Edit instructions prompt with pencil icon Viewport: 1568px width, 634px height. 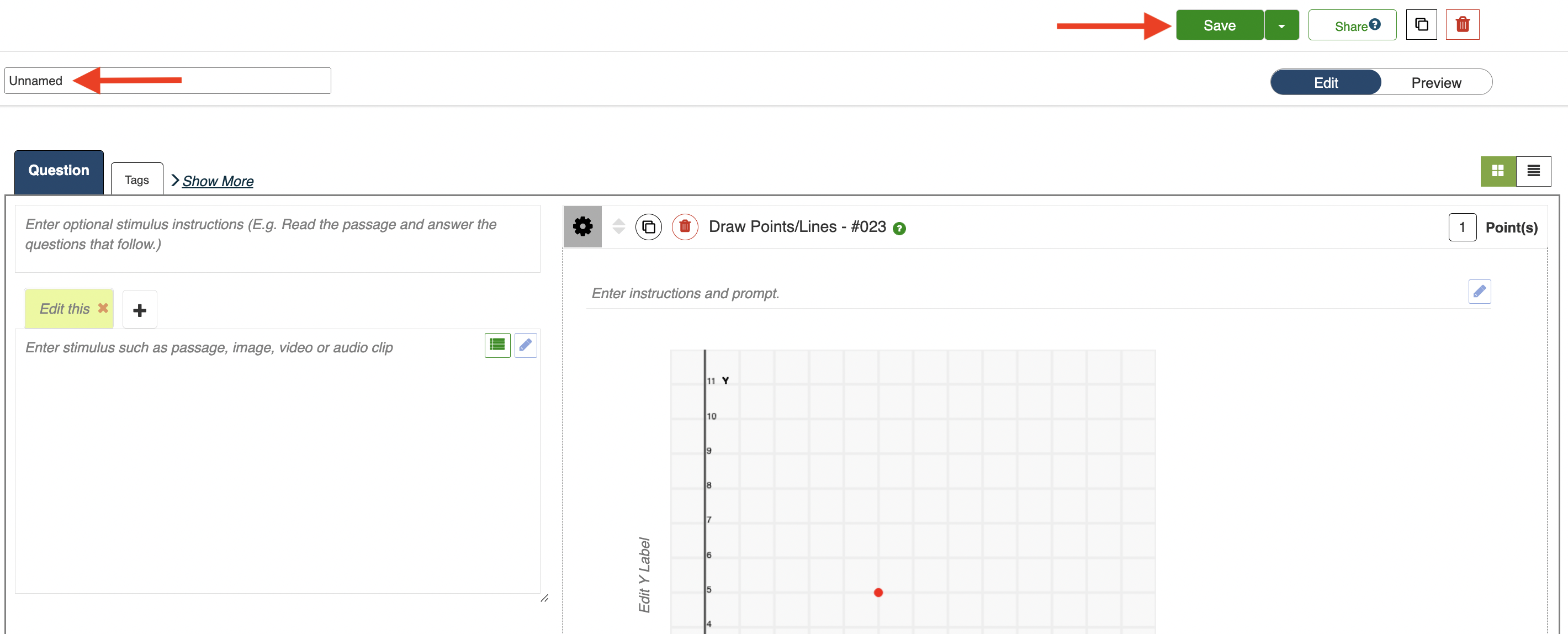[x=1479, y=292]
